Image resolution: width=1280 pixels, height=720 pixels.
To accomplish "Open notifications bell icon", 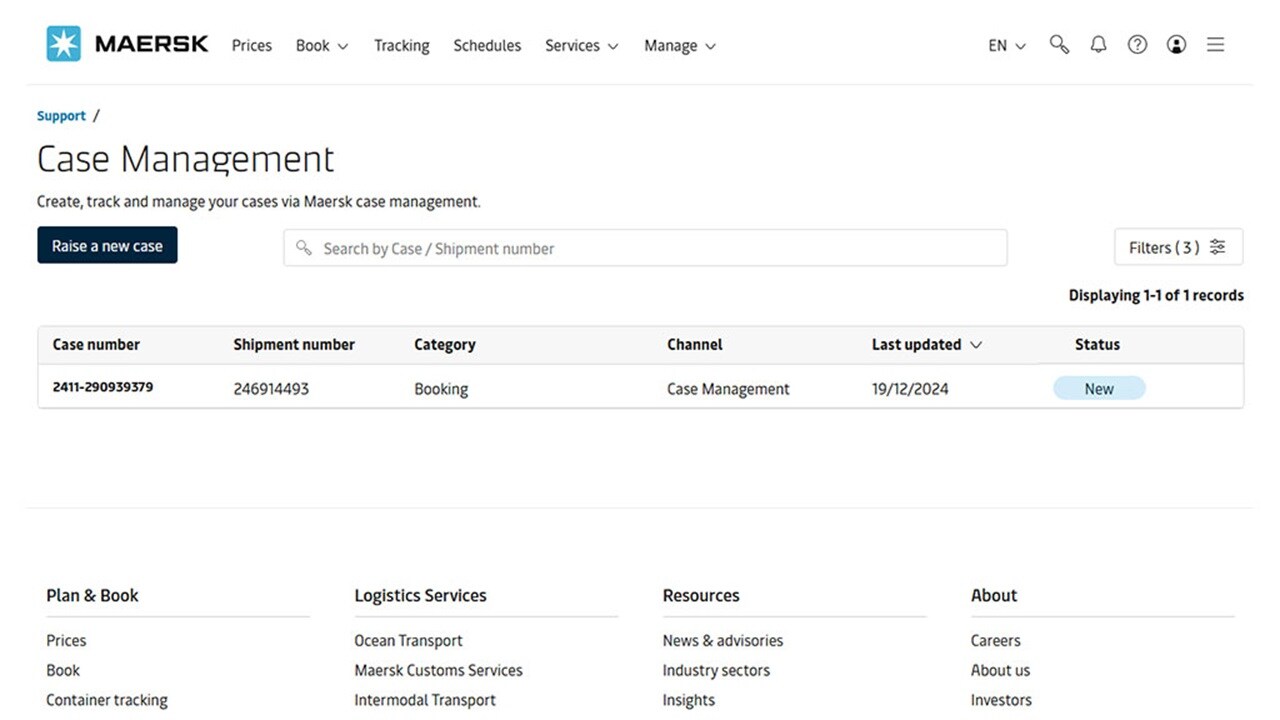I will pyautogui.click(x=1098, y=45).
